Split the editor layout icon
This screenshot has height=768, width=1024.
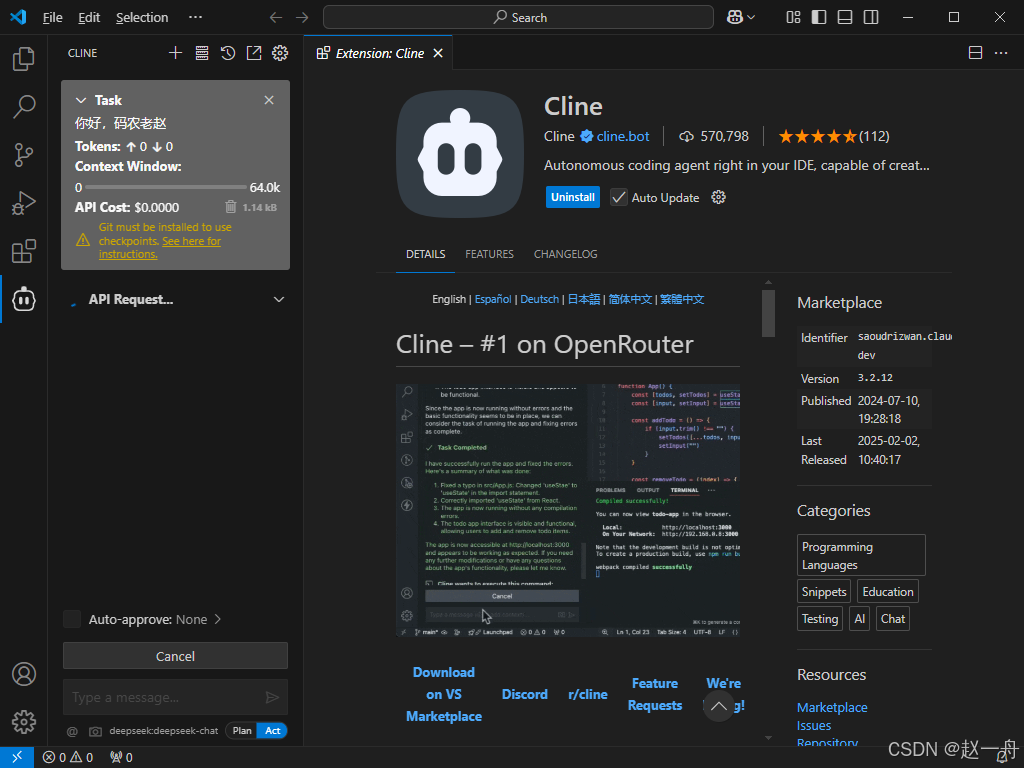point(975,53)
